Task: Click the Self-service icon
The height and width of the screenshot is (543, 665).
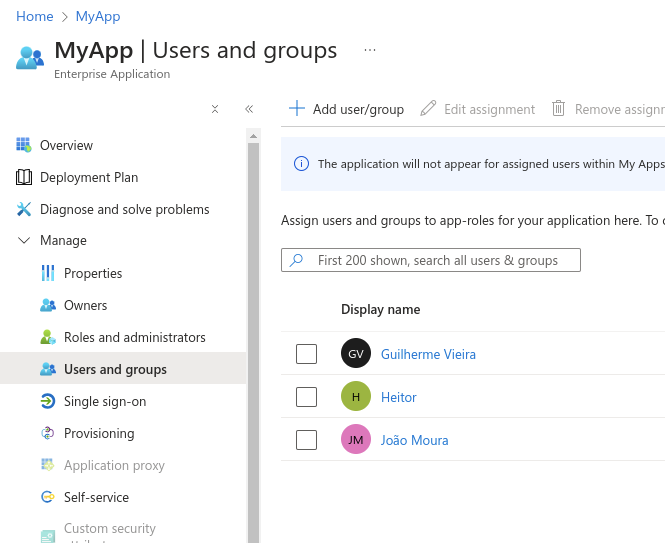Action: (x=48, y=497)
